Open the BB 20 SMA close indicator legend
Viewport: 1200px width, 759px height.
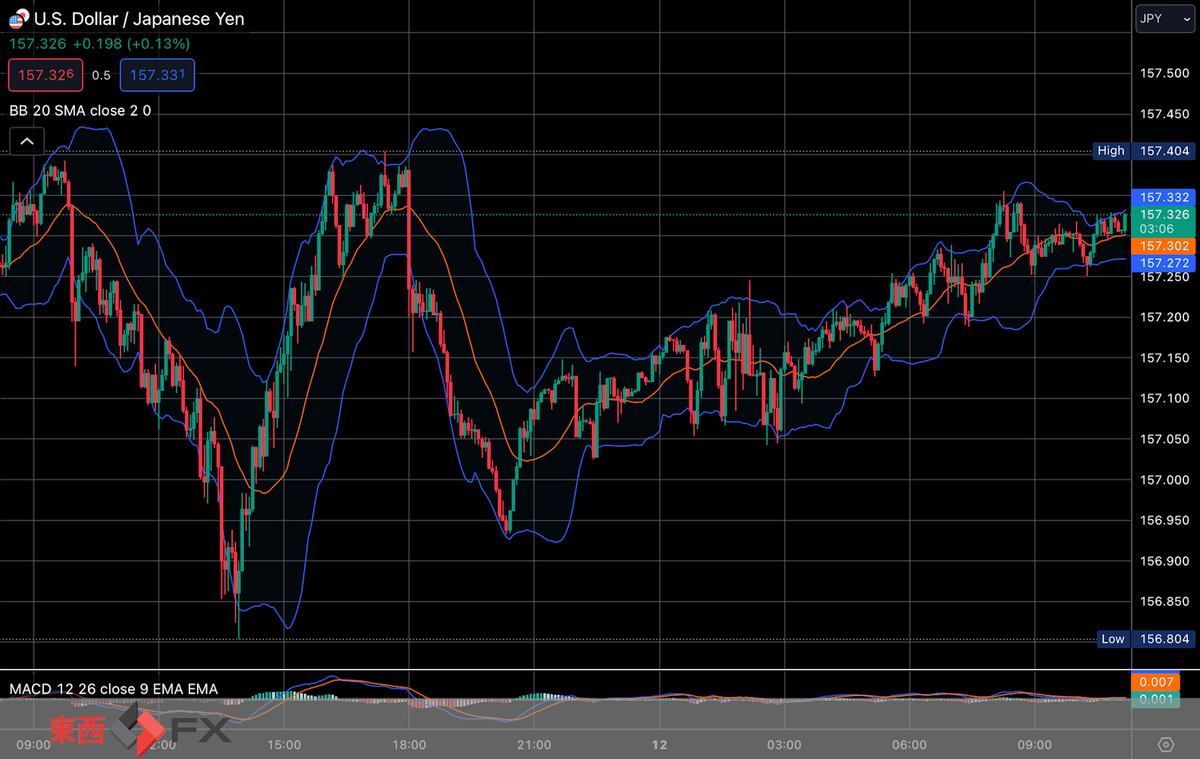(80, 110)
